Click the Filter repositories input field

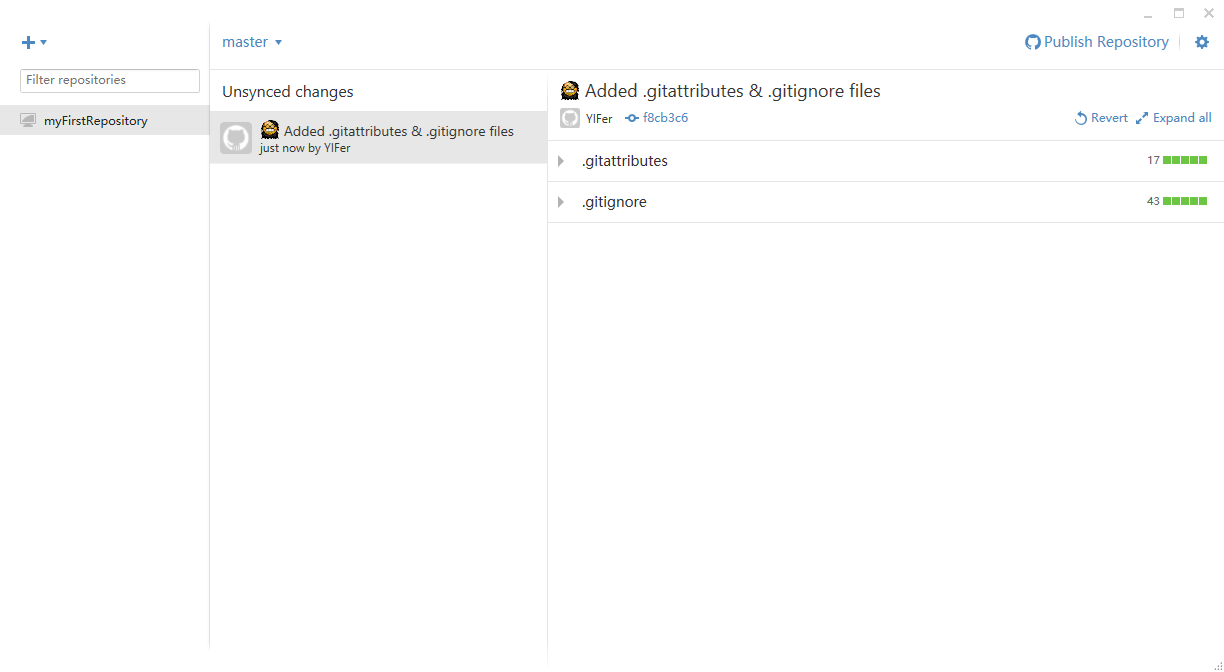coord(110,80)
